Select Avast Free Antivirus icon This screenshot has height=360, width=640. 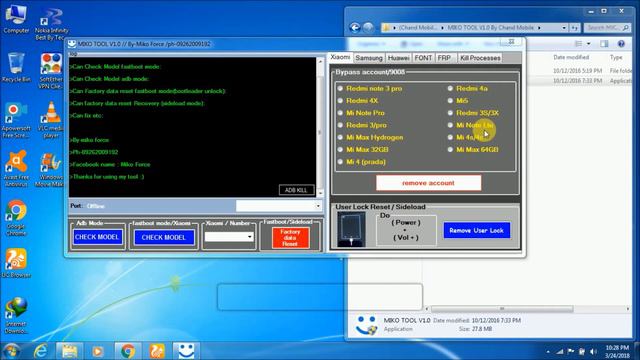(x=16, y=169)
